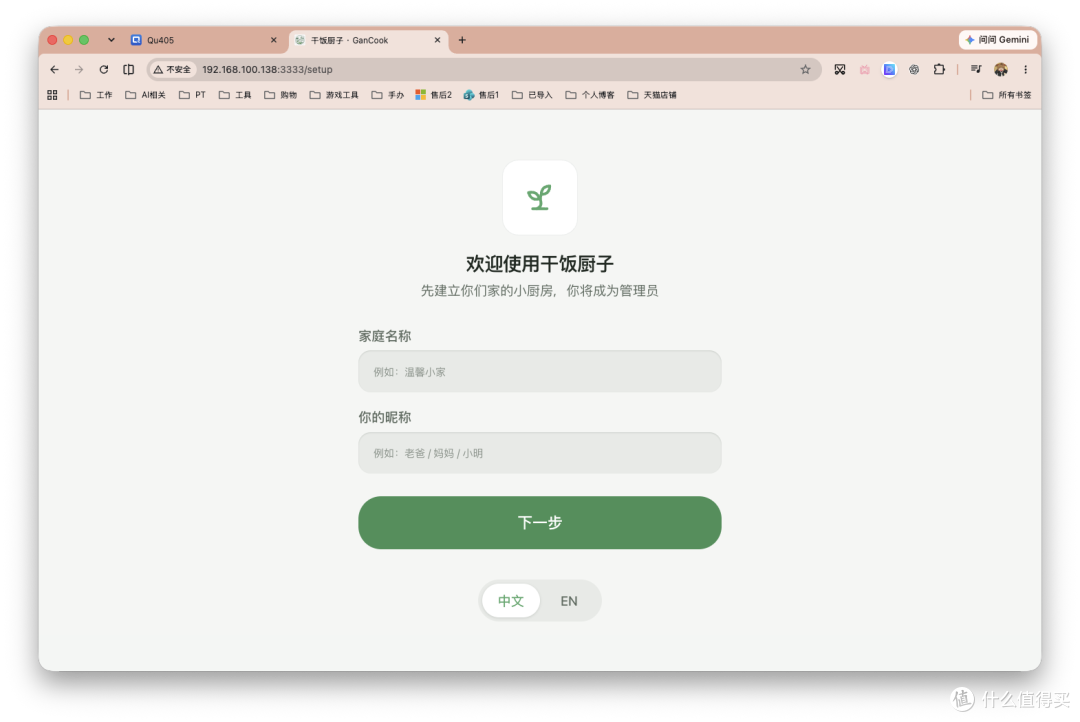Open 问问 Gemini button
This screenshot has width=1080, height=722.
[997, 40]
